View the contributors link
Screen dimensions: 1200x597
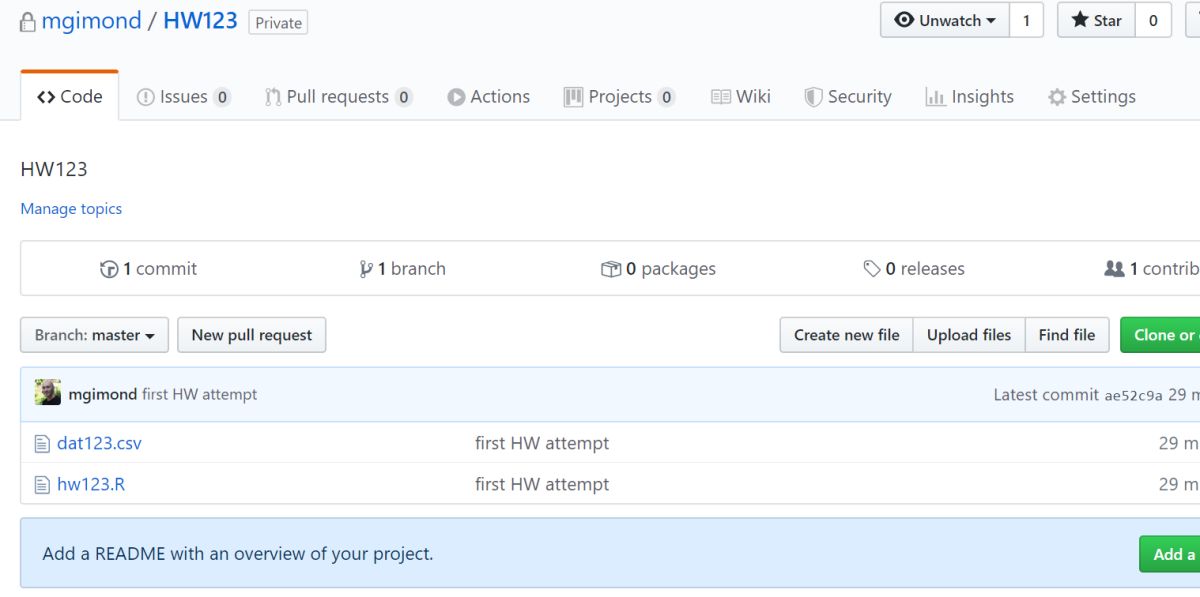pos(1152,269)
